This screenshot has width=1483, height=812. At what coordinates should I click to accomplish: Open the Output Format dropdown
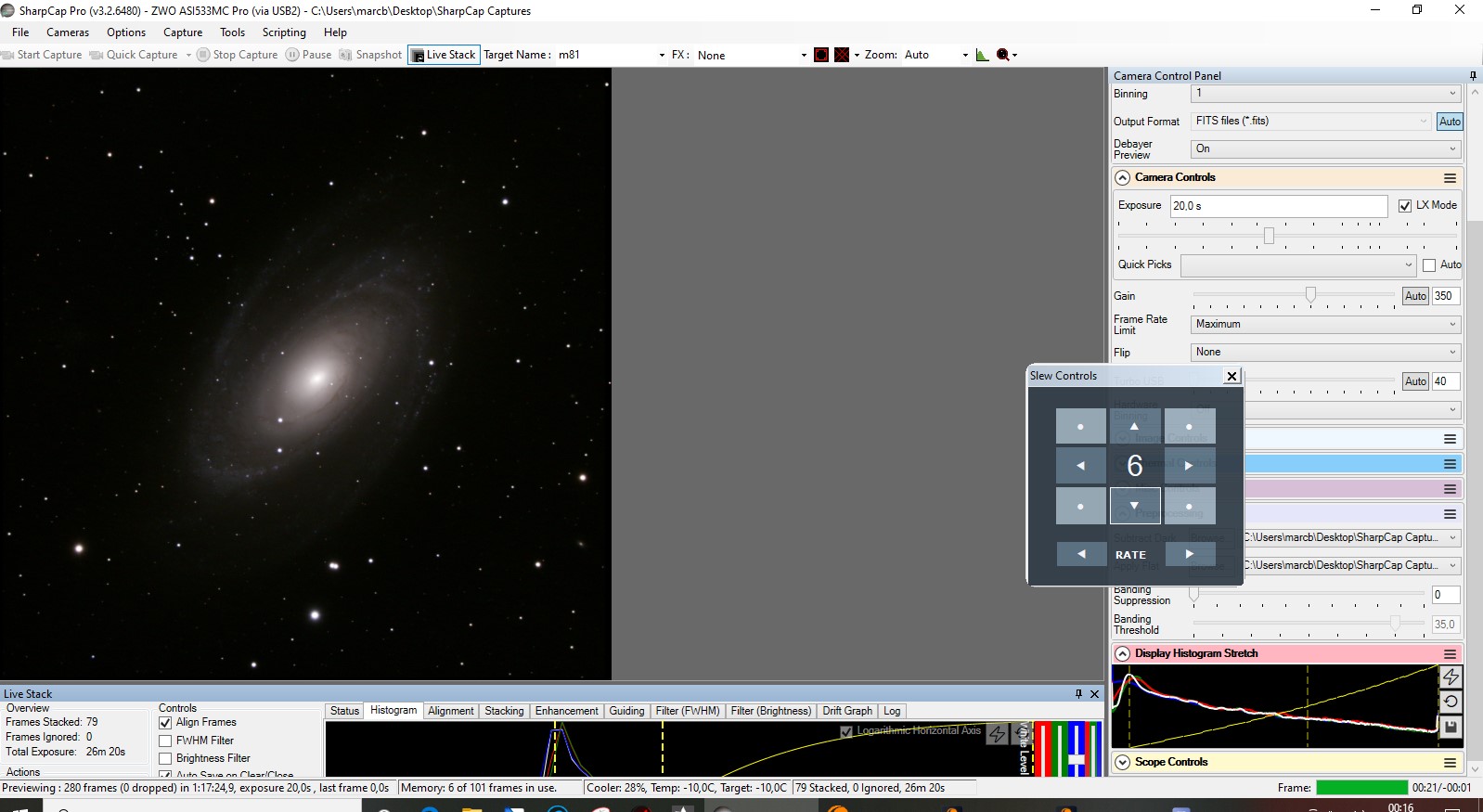pos(1310,122)
